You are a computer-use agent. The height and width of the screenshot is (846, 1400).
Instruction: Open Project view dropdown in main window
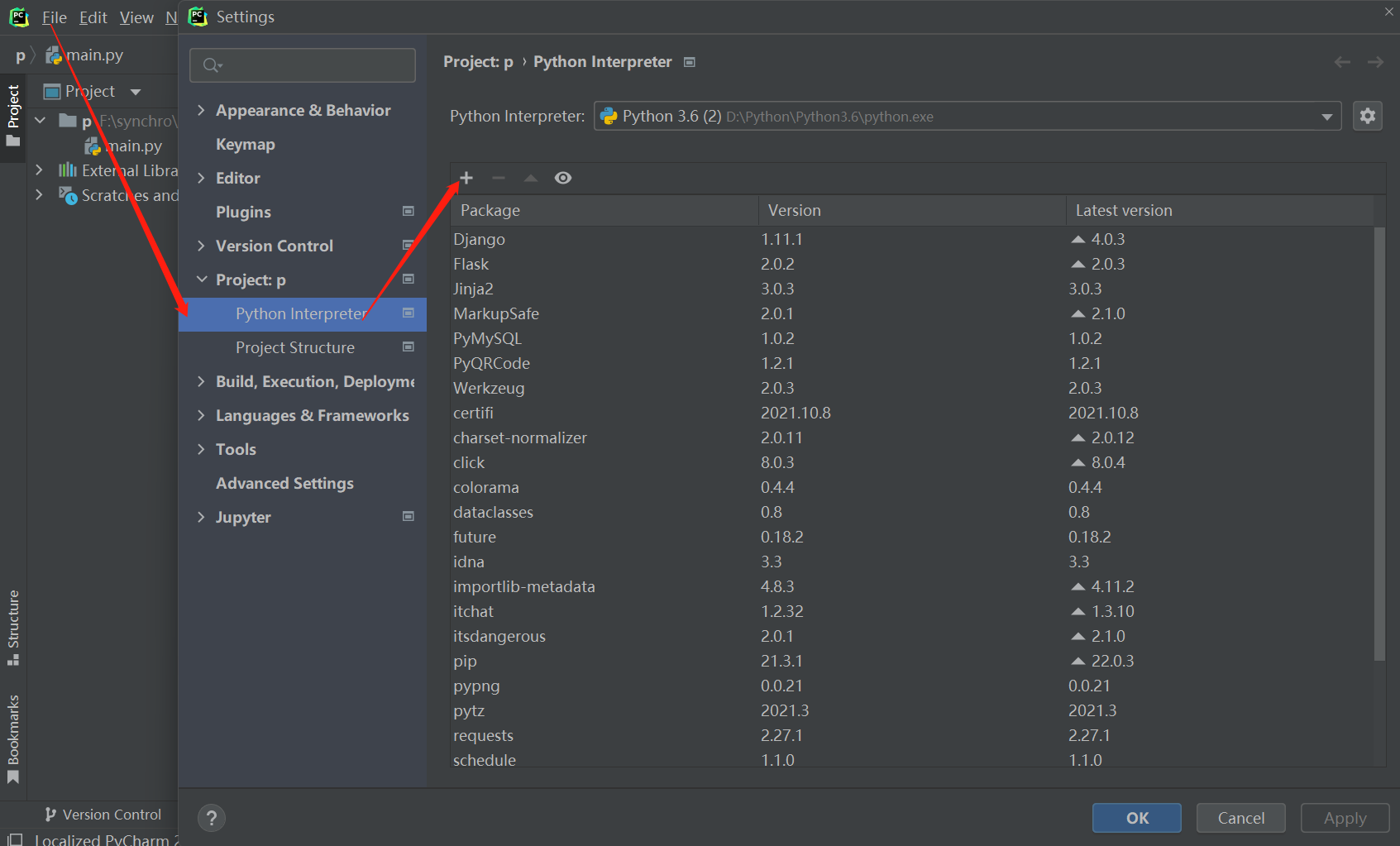(136, 92)
